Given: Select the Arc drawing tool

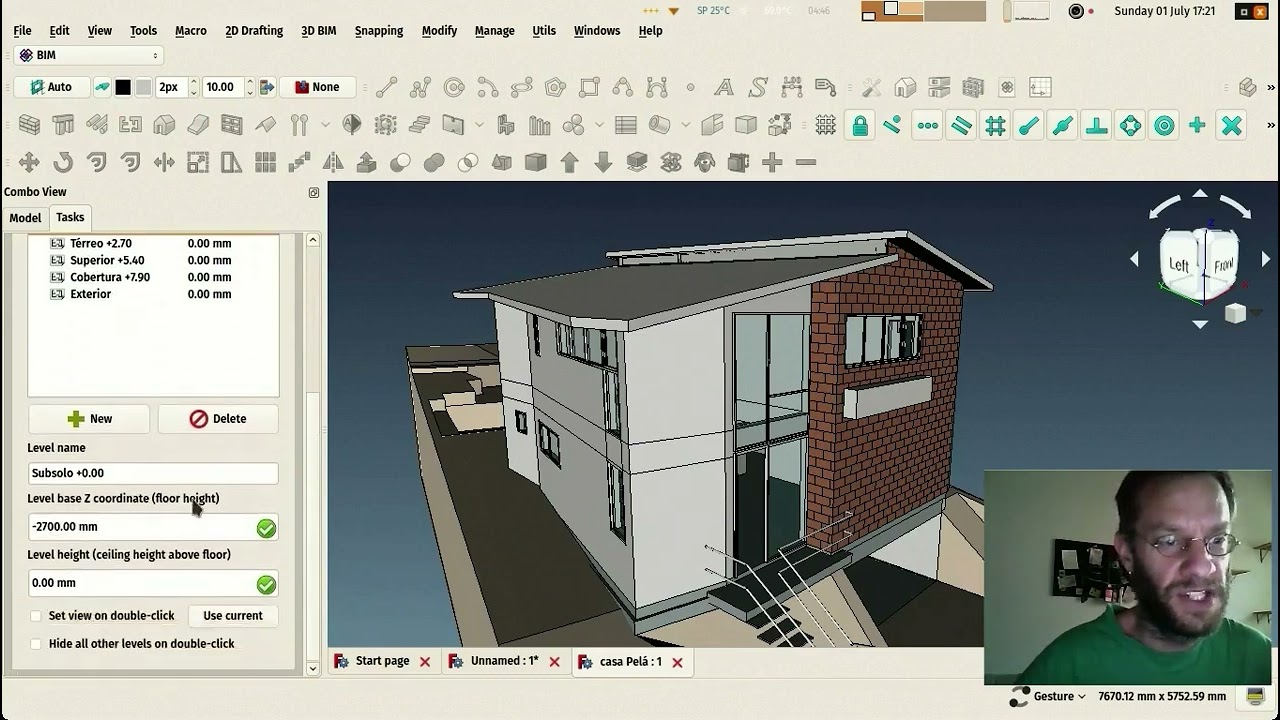Looking at the screenshot, I should (488, 87).
